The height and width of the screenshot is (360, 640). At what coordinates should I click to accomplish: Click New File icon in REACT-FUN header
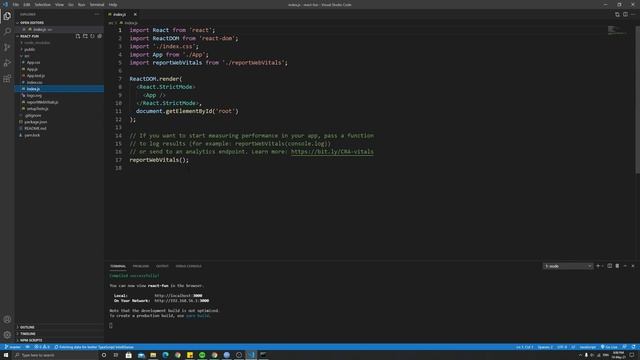[x=78, y=36]
